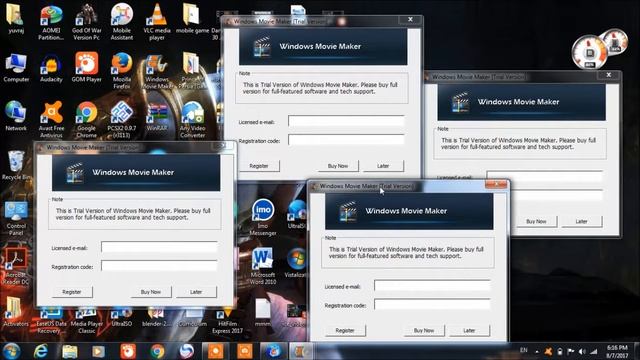Viewport: 640px width, 360px height.
Task: Open the Recycle Bin
Action: pyautogui.click(x=16, y=165)
